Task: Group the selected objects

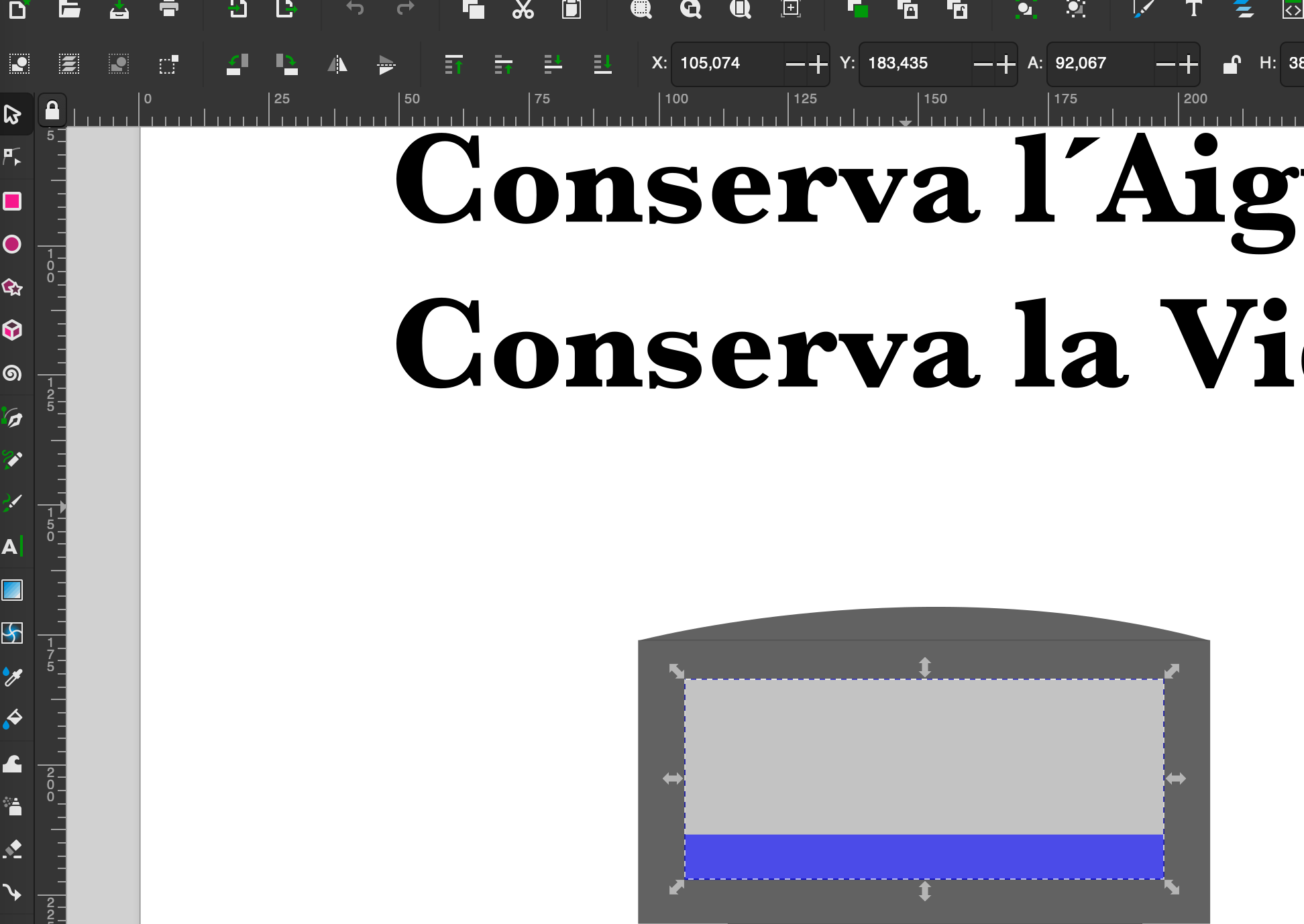Action: tap(1026, 9)
